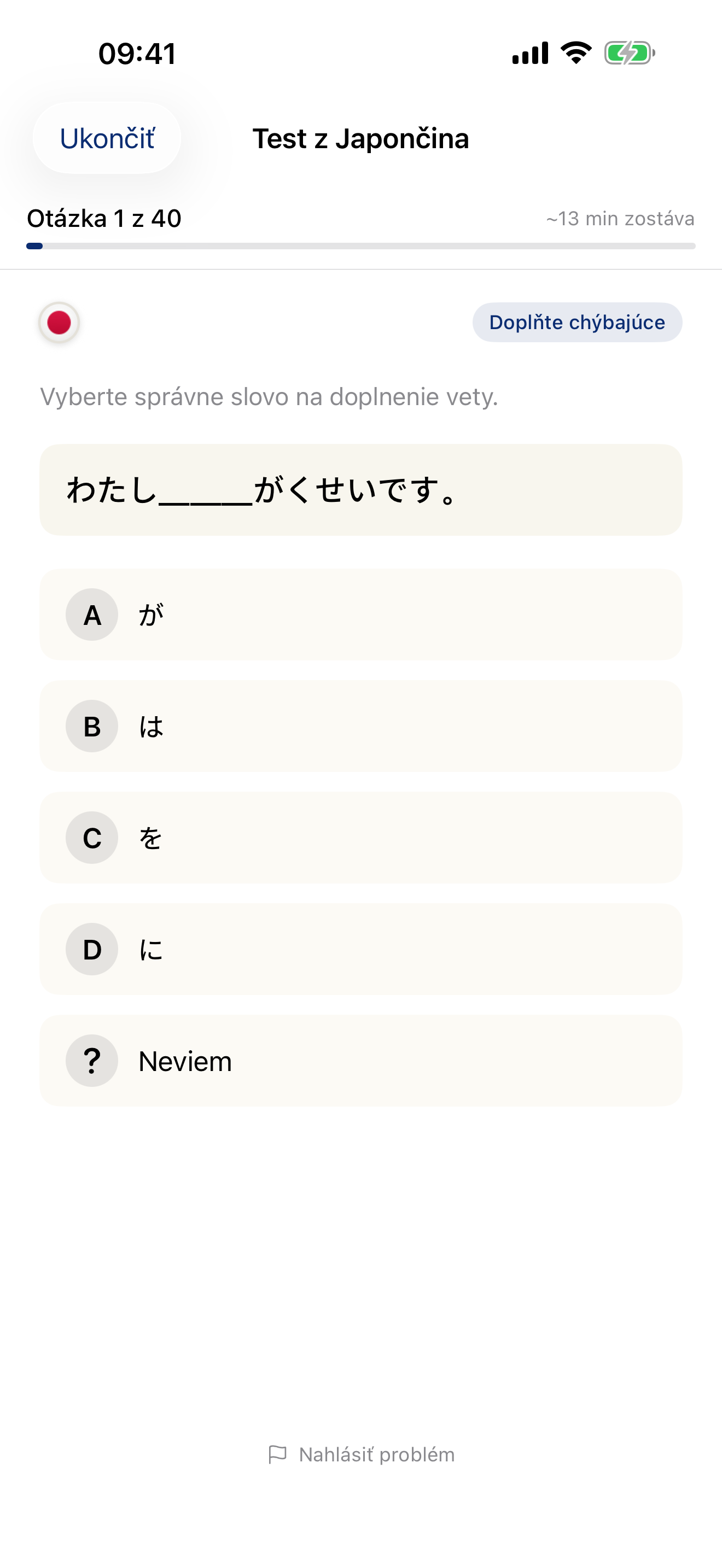
Task: Click the Japan flag icon
Action: click(59, 323)
